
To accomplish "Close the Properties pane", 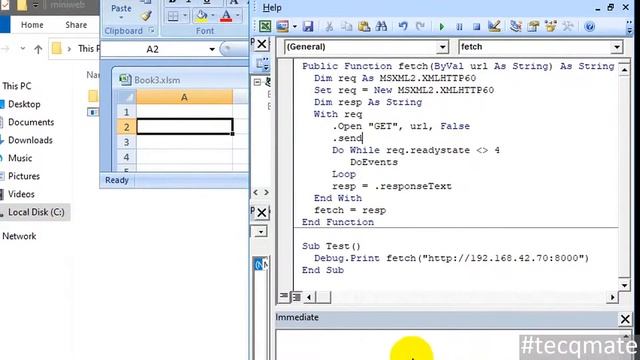I will pyautogui.click(x=262, y=212).
